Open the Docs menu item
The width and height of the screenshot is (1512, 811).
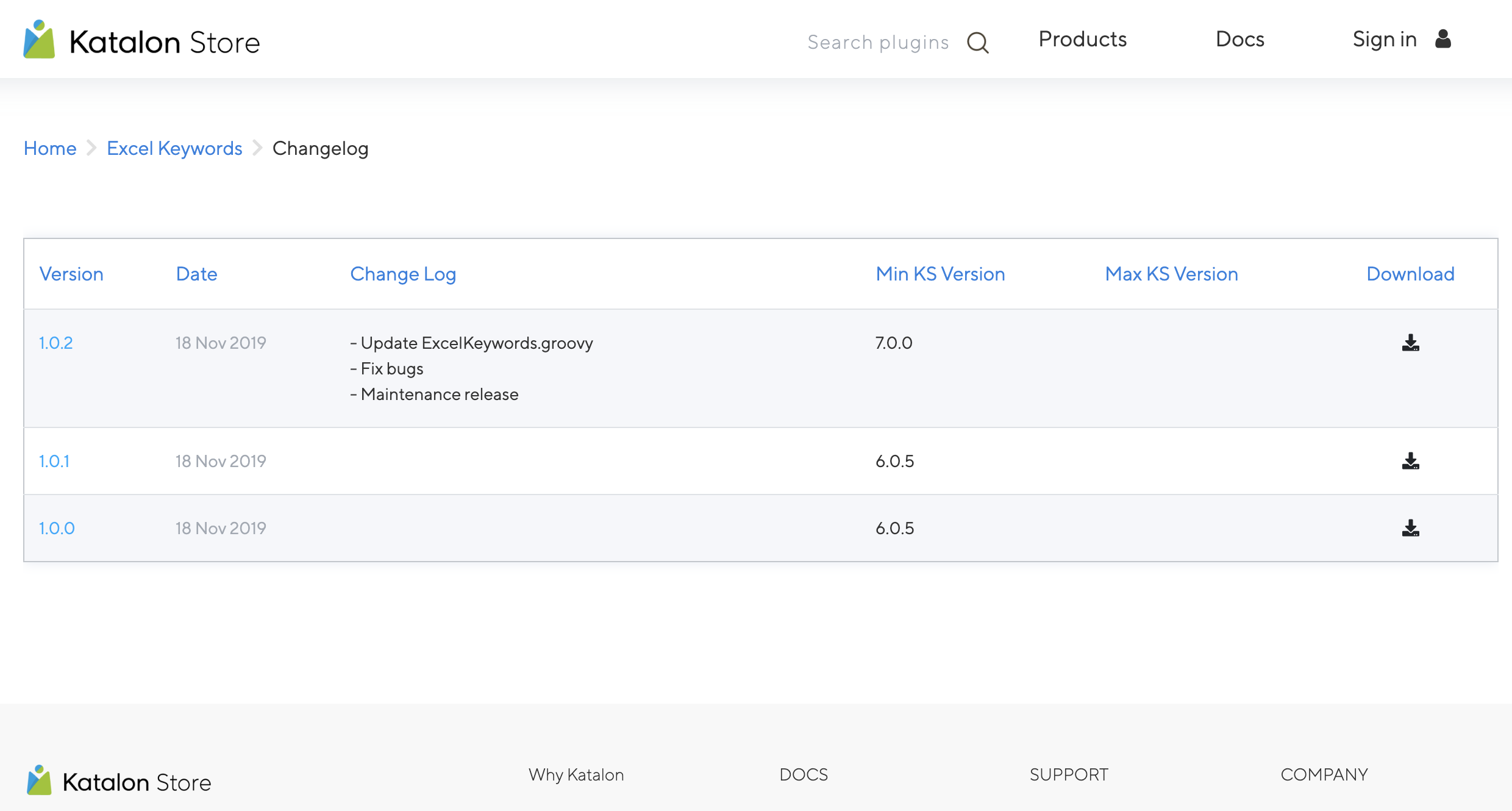(x=1240, y=39)
